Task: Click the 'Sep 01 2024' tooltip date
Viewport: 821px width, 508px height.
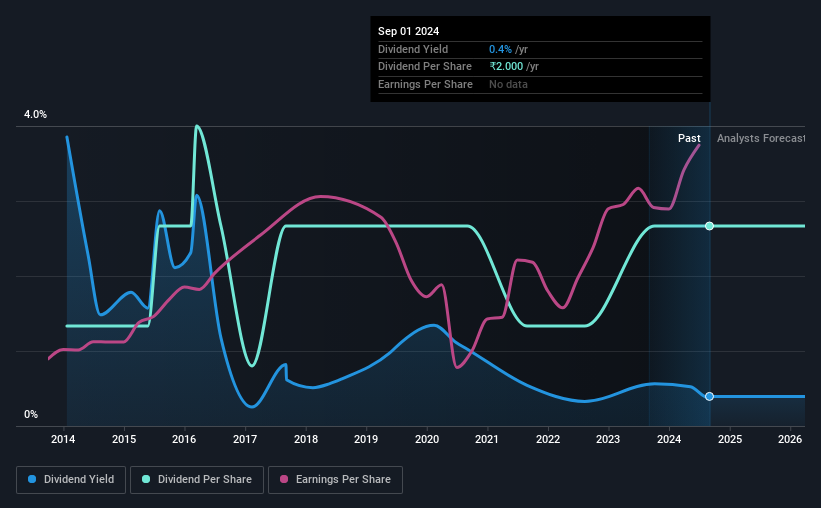Action: pos(408,31)
